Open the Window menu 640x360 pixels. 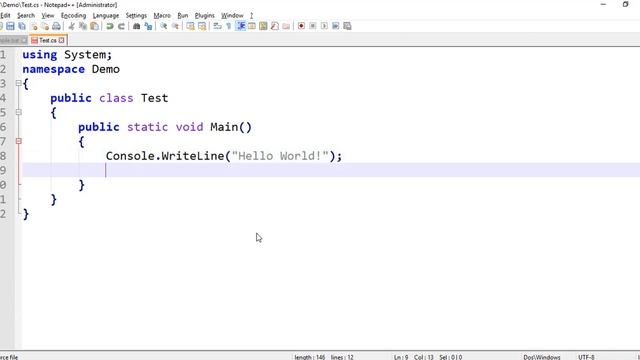(232, 16)
